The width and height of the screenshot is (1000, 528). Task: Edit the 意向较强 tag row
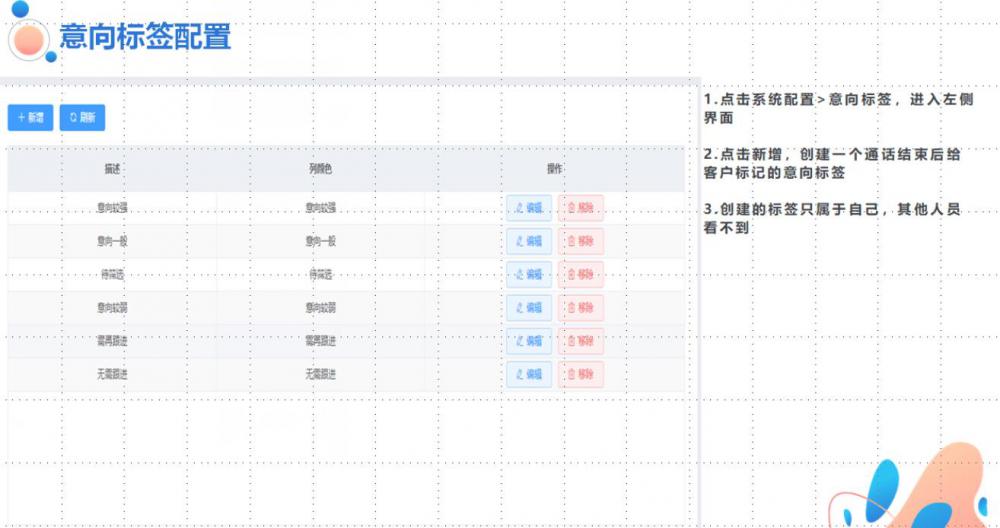coord(529,208)
